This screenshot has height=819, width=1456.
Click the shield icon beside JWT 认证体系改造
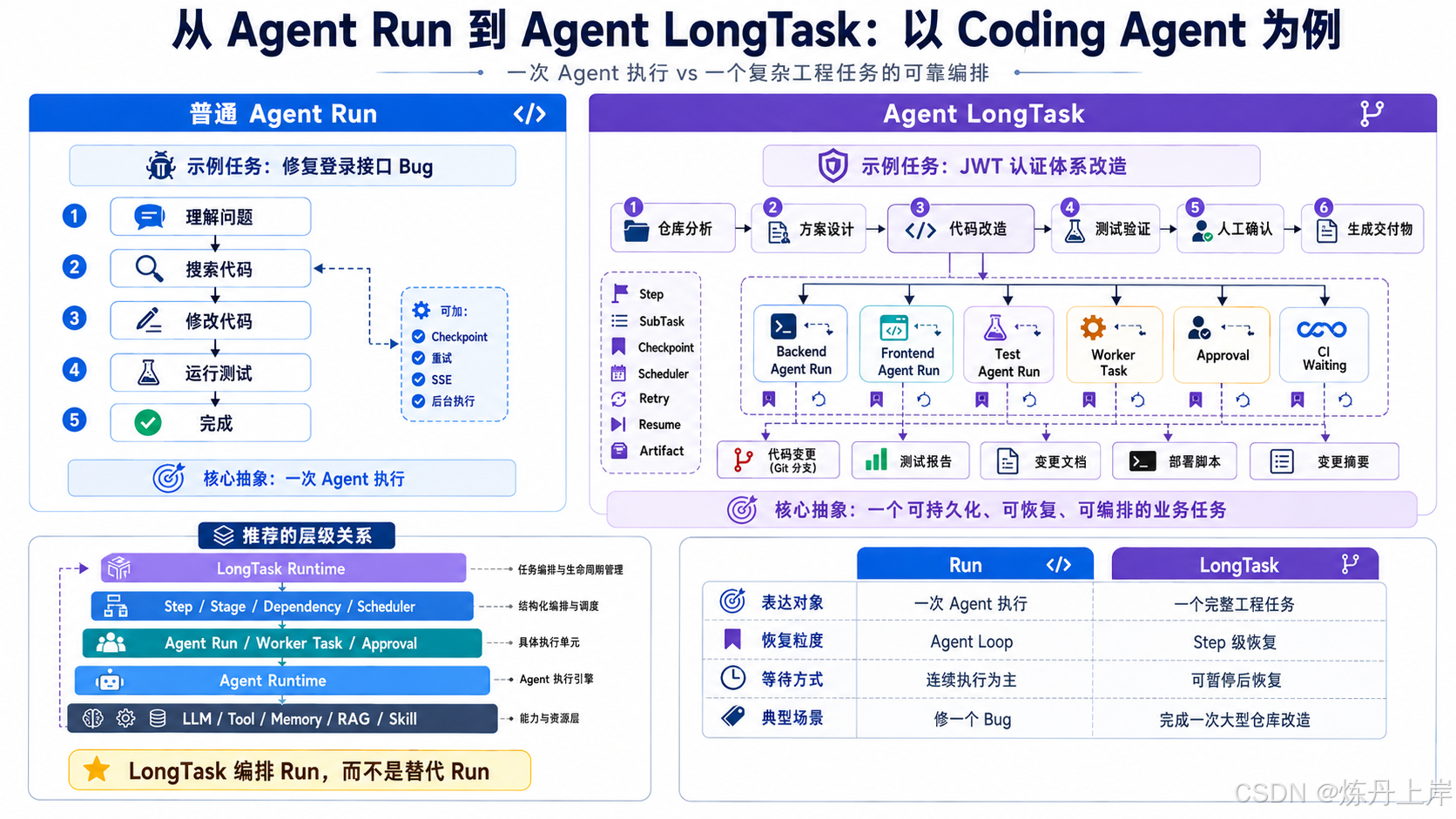832,165
